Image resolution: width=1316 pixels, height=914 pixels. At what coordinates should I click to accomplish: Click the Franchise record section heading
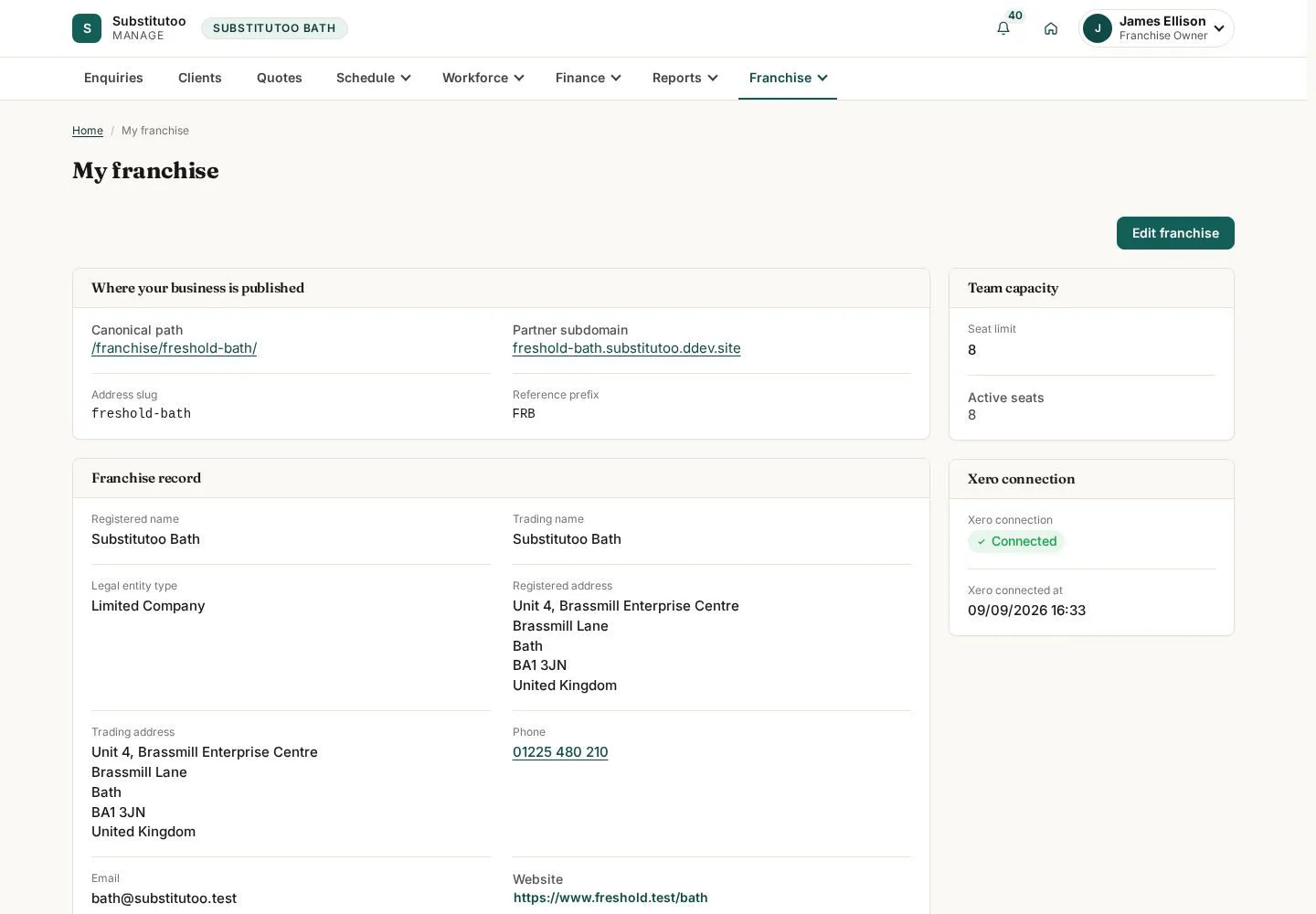pyautogui.click(x=146, y=478)
